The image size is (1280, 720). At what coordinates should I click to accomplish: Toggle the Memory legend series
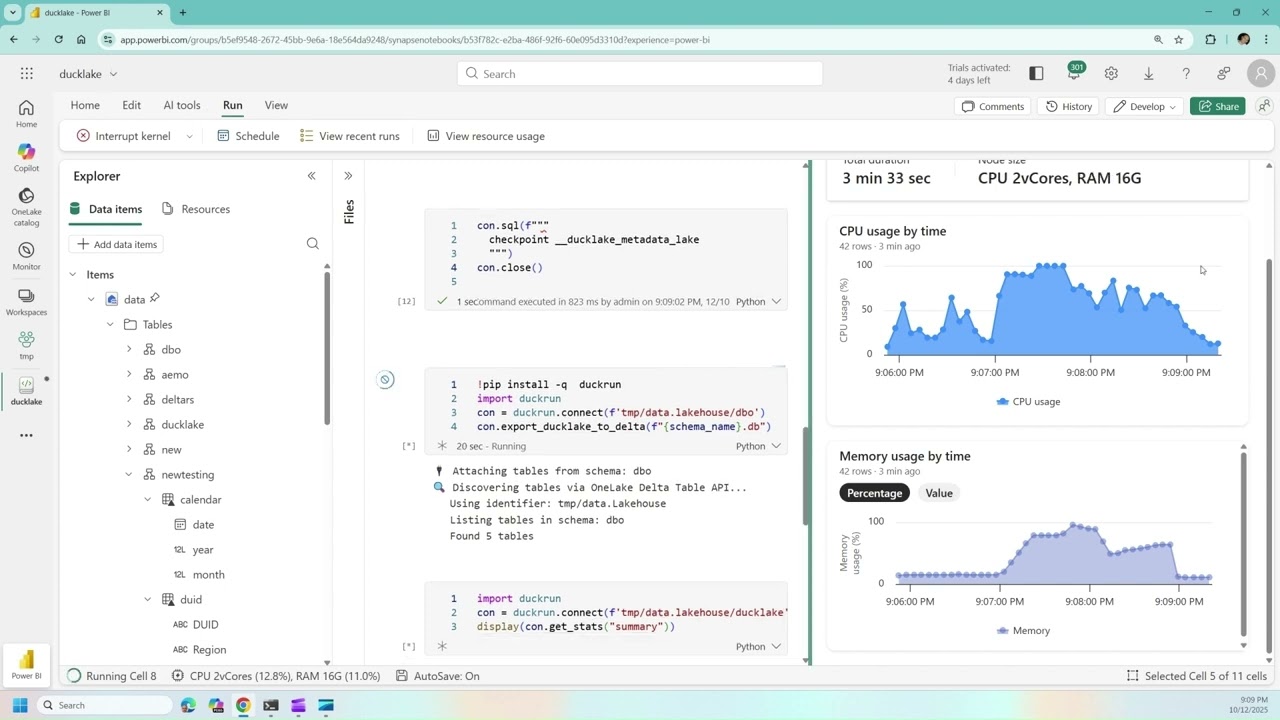pyautogui.click(x=1023, y=630)
